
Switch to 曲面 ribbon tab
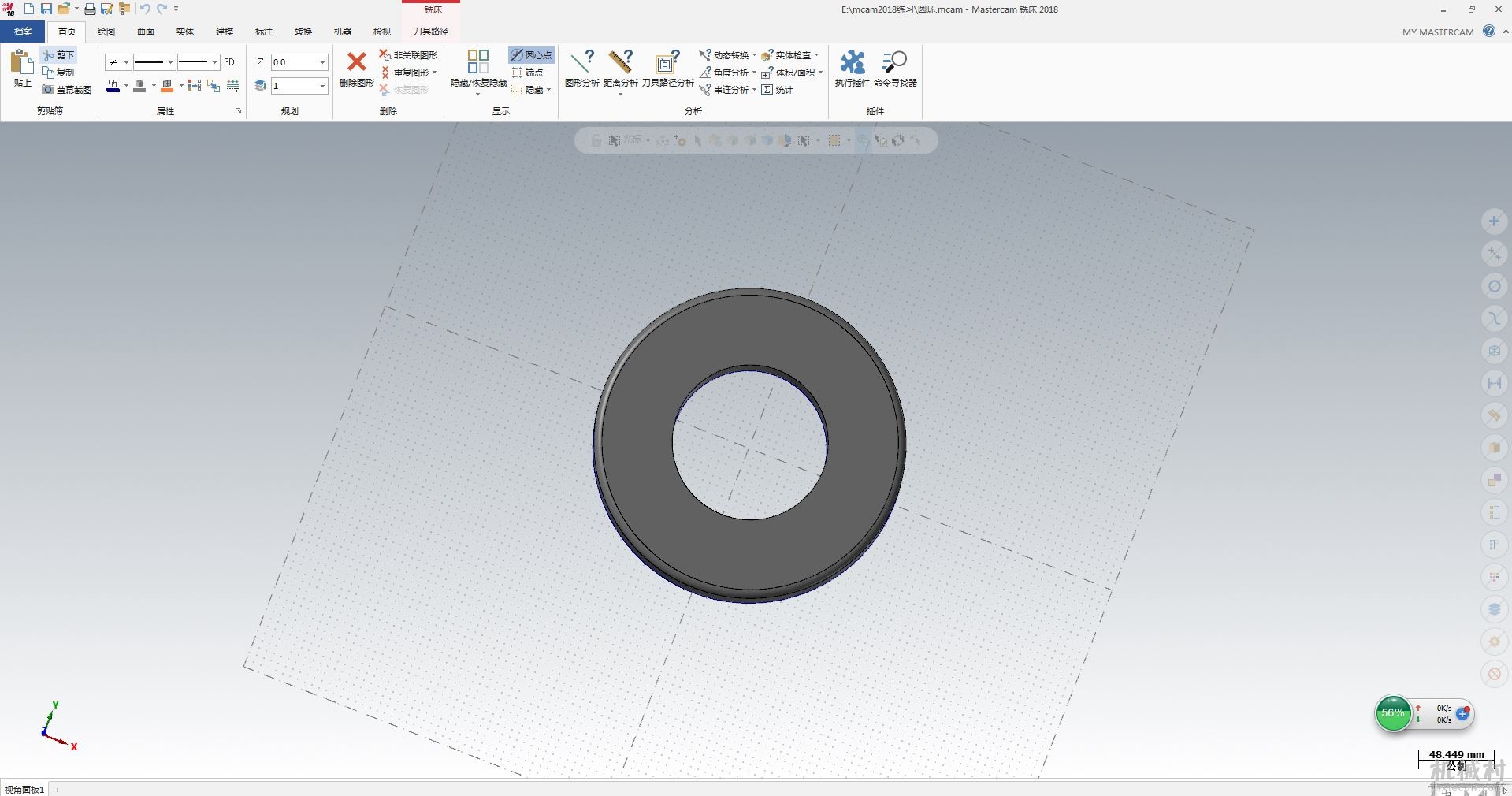pos(146,32)
